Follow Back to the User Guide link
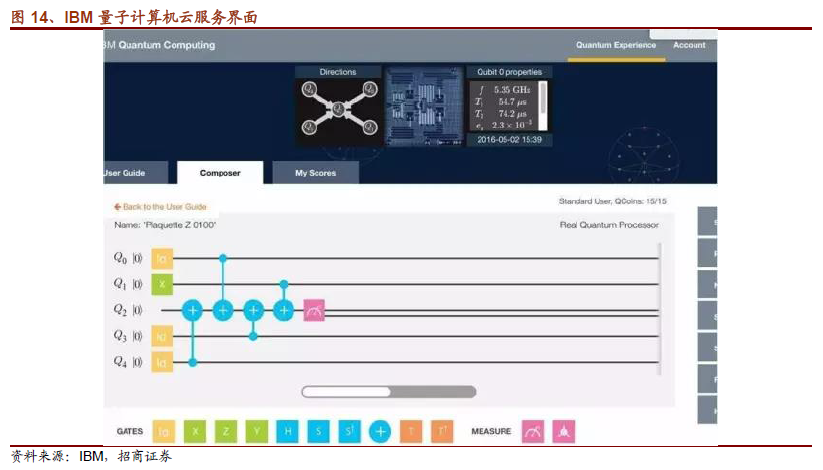Image resolution: width=823 pixels, height=470 pixels. tap(161, 207)
